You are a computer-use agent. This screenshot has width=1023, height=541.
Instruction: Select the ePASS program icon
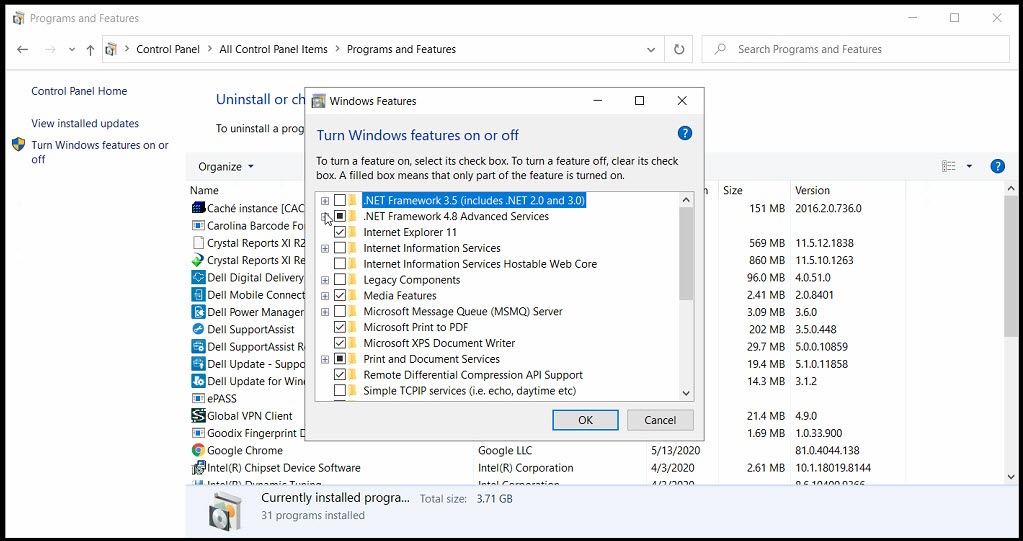coord(198,398)
